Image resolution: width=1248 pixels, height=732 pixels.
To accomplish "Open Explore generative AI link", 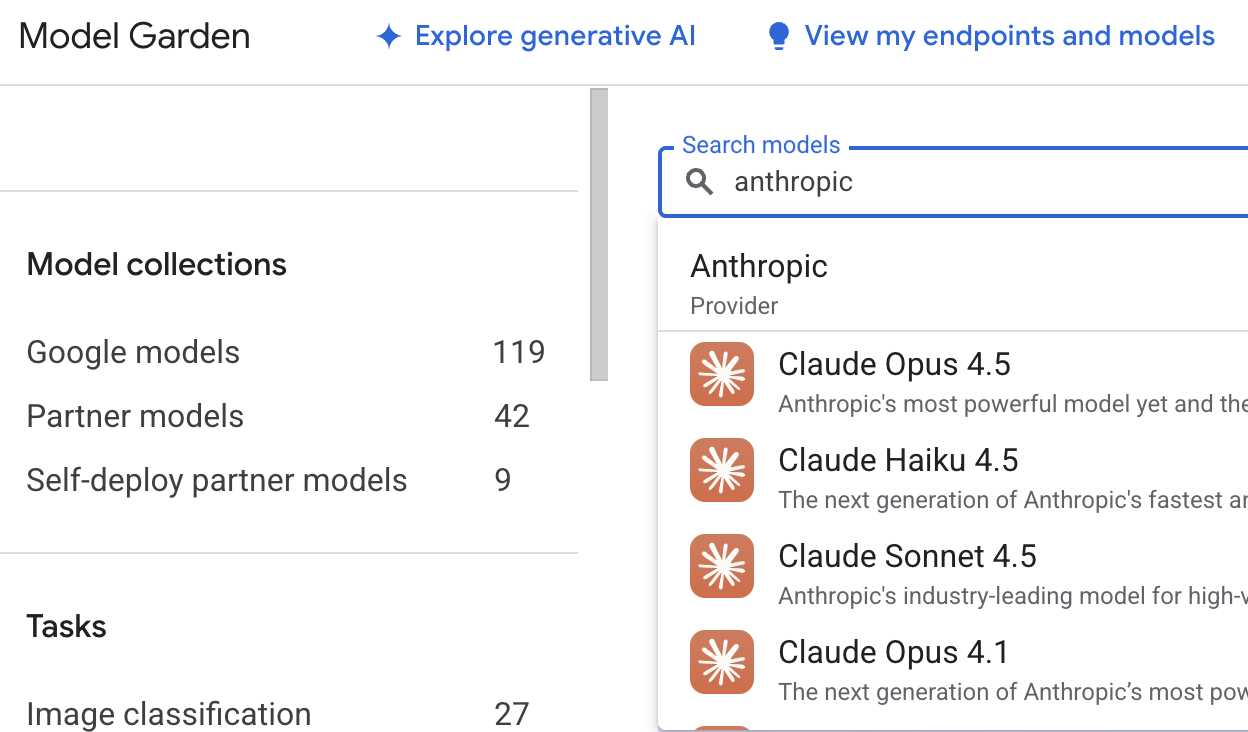I will pos(555,37).
